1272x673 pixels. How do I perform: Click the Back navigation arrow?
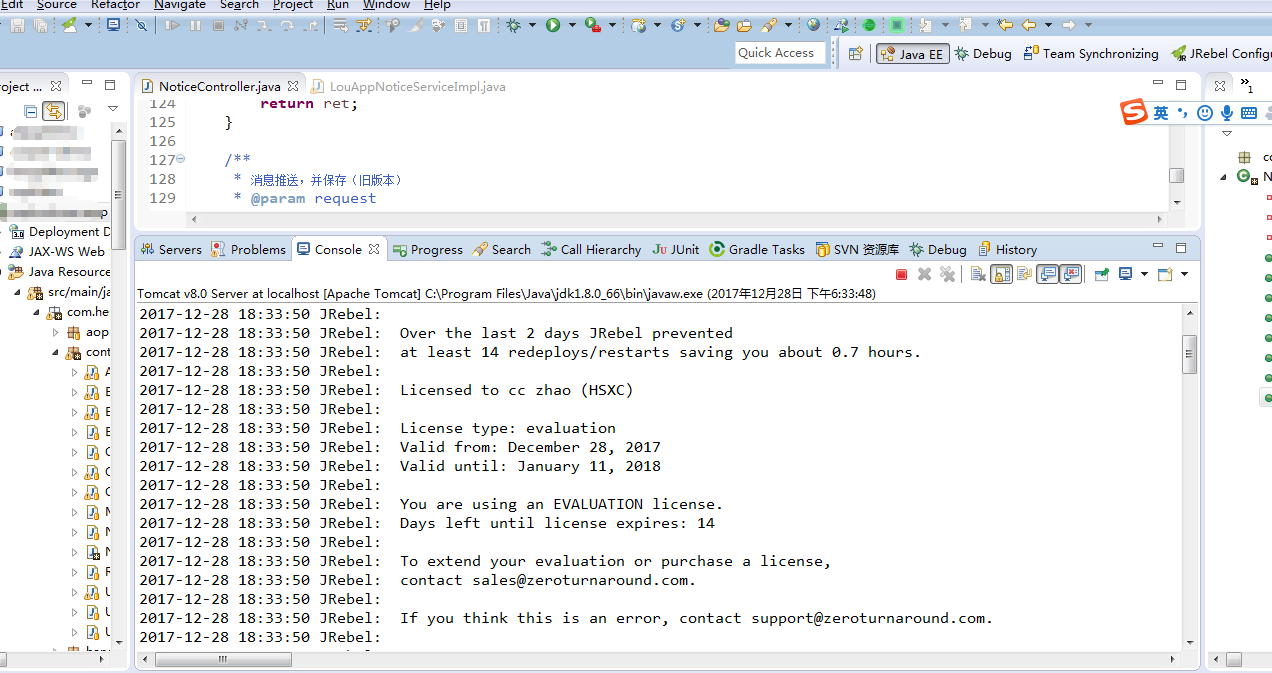tap(1029, 25)
